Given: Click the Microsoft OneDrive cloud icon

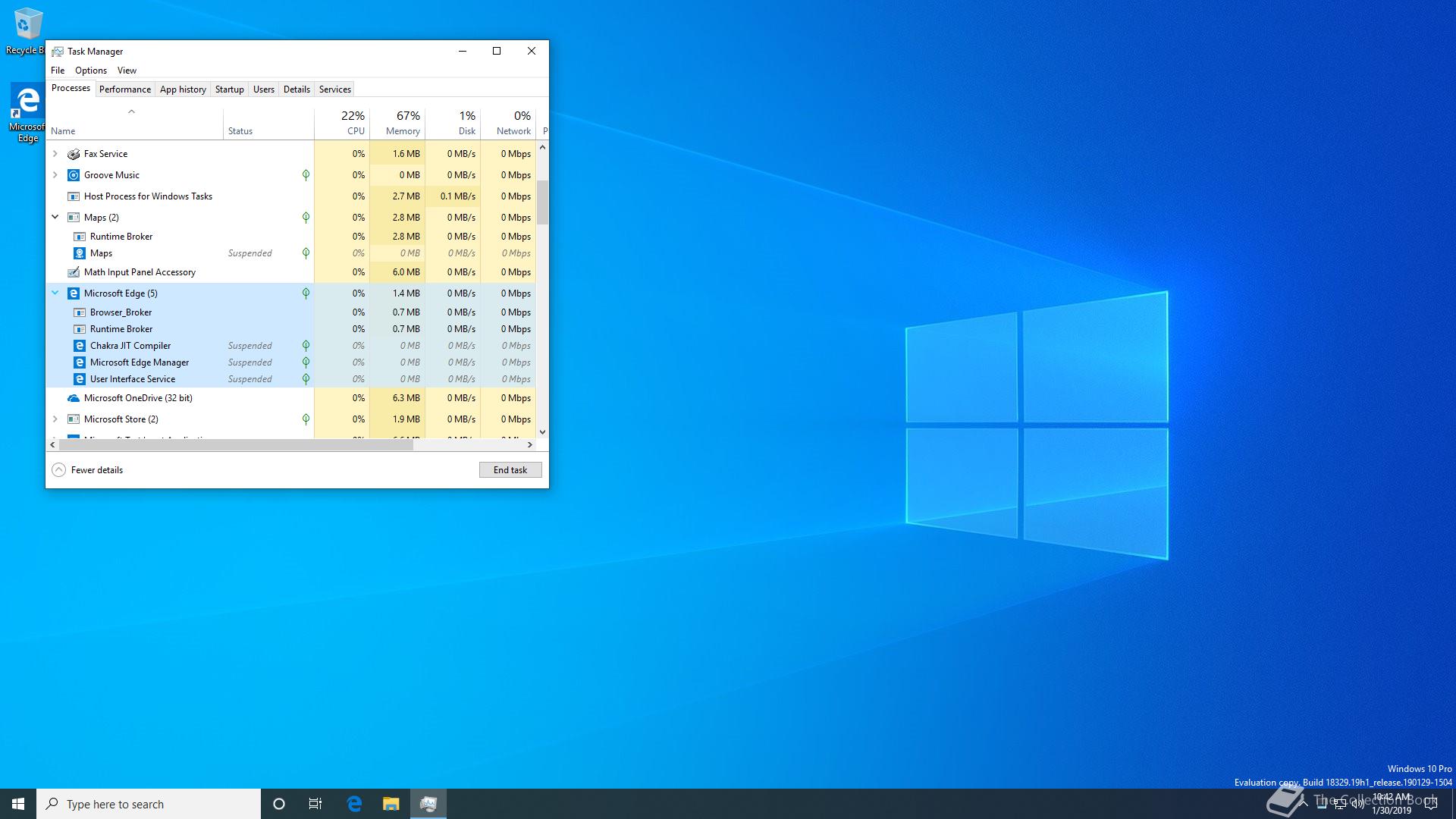Looking at the screenshot, I should [x=74, y=398].
